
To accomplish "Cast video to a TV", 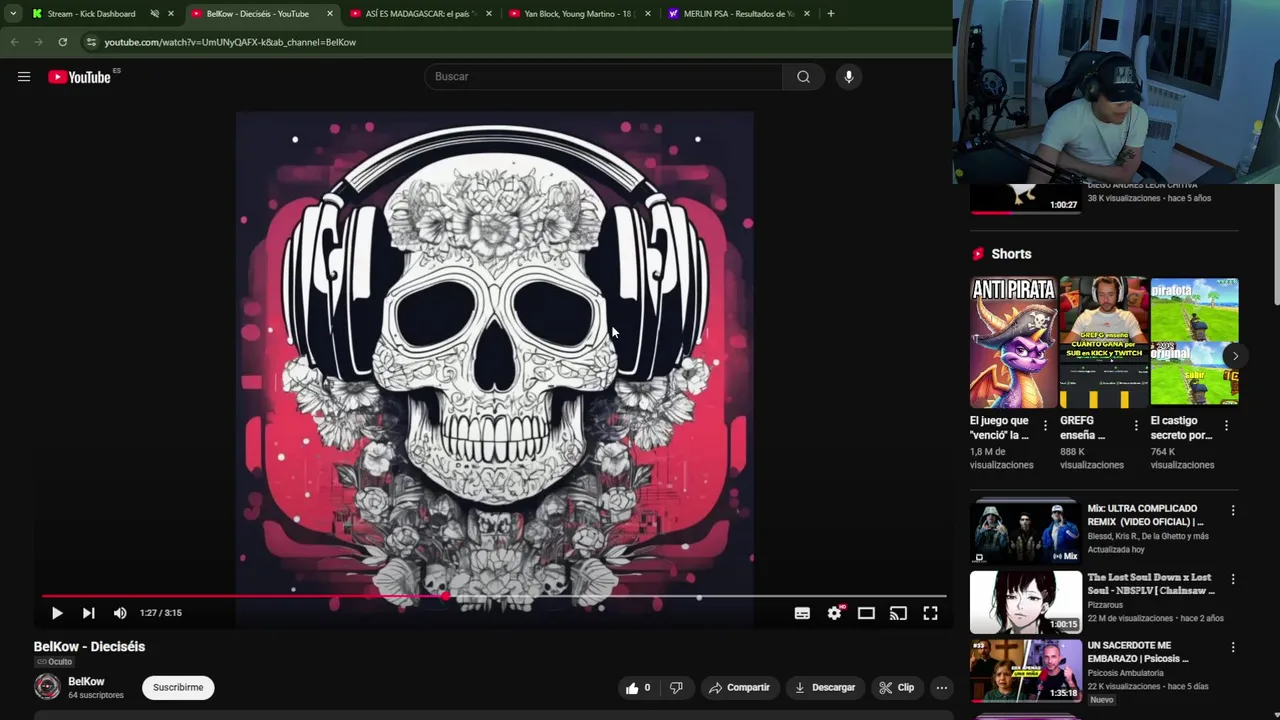I will pyautogui.click(x=898, y=613).
